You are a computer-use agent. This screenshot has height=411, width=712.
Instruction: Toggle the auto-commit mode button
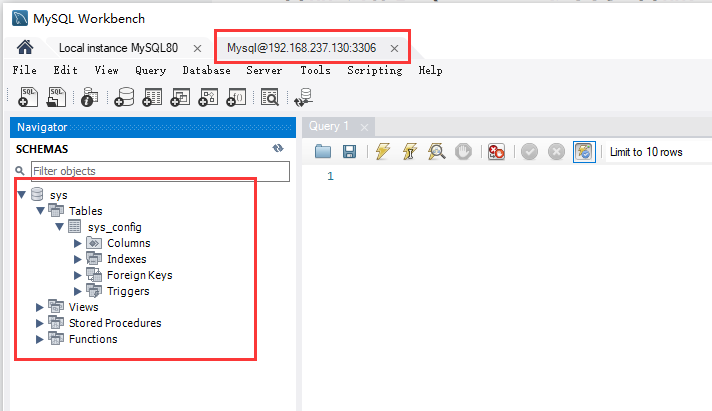pos(584,152)
